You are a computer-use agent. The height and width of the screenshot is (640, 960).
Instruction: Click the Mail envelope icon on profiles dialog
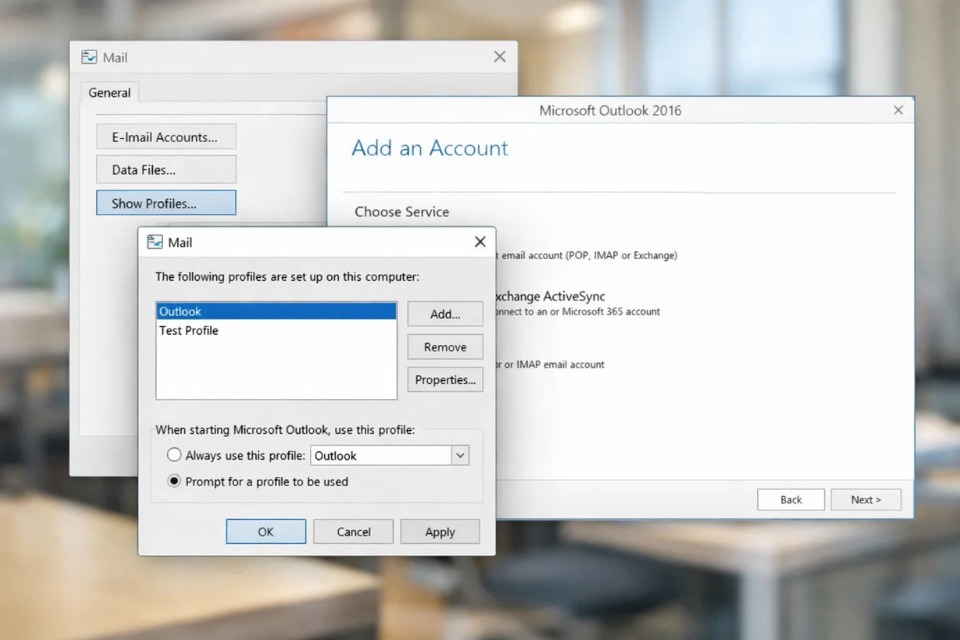156,241
